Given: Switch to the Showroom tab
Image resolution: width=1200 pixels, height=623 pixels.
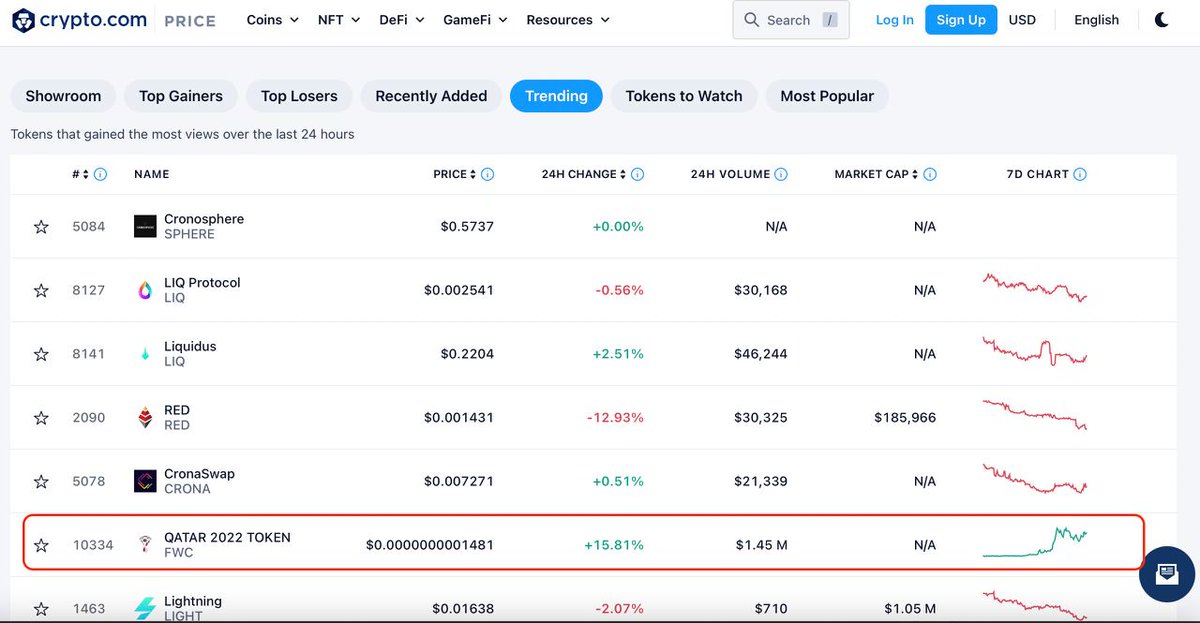Looking at the screenshot, I should pos(63,96).
